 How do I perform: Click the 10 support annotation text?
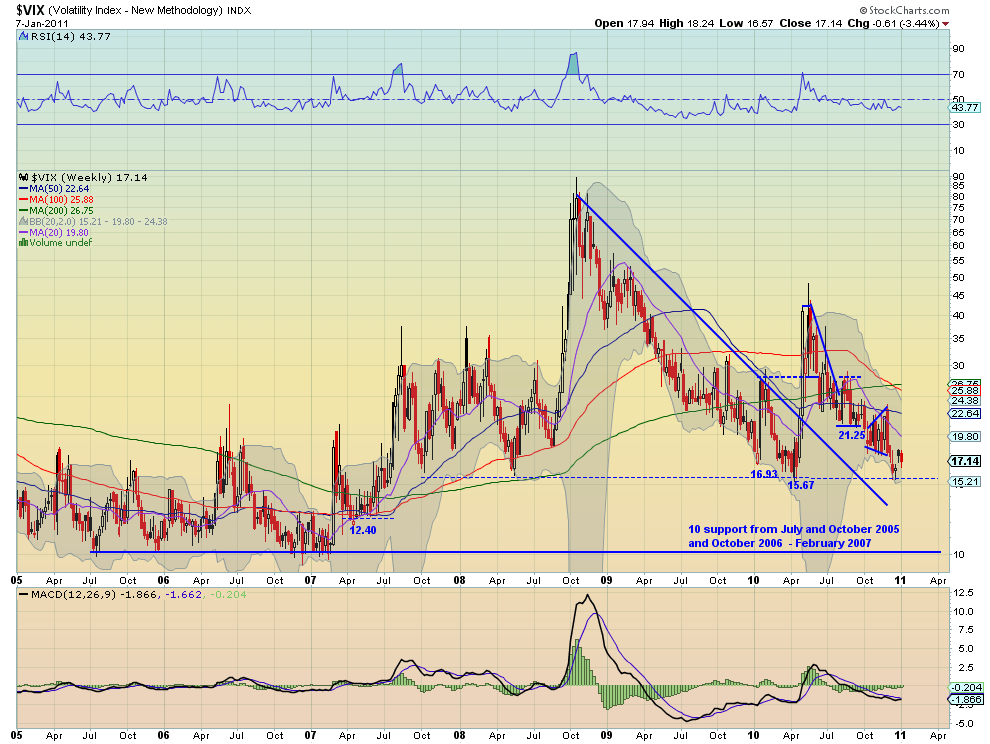click(x=794, y=536)
